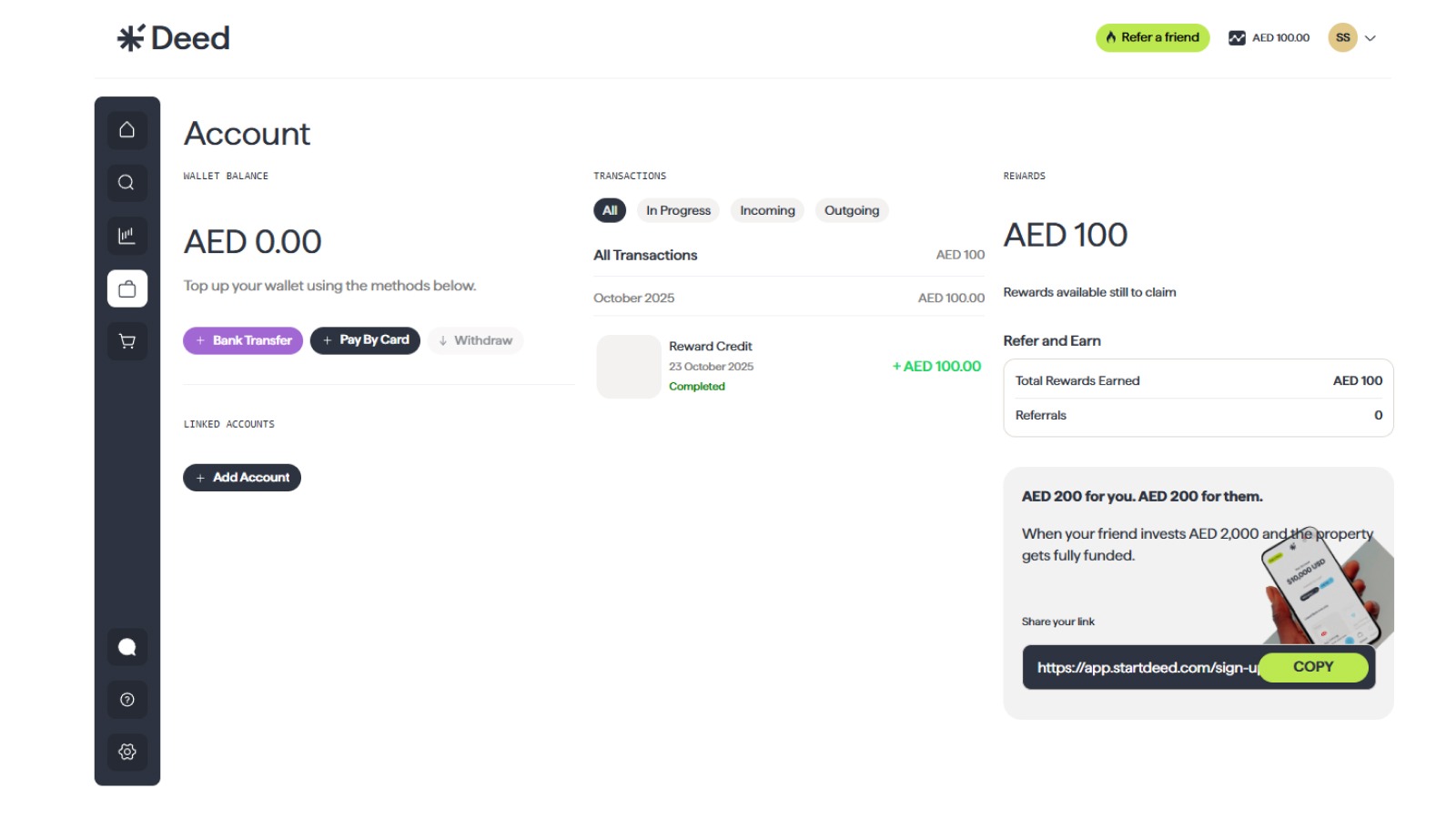Click the October 2025 month row

coord(789,298)
